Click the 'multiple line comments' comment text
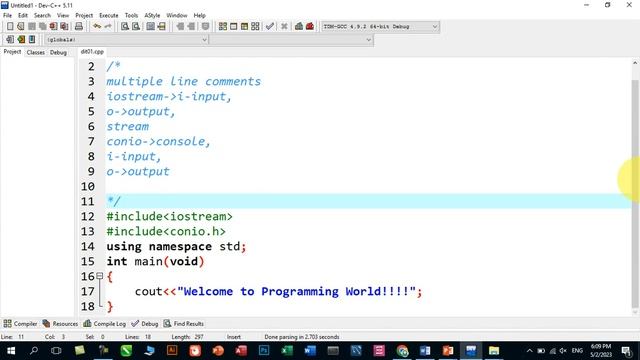The width and height of the screenshot is (640, 360). coord(184,81)
